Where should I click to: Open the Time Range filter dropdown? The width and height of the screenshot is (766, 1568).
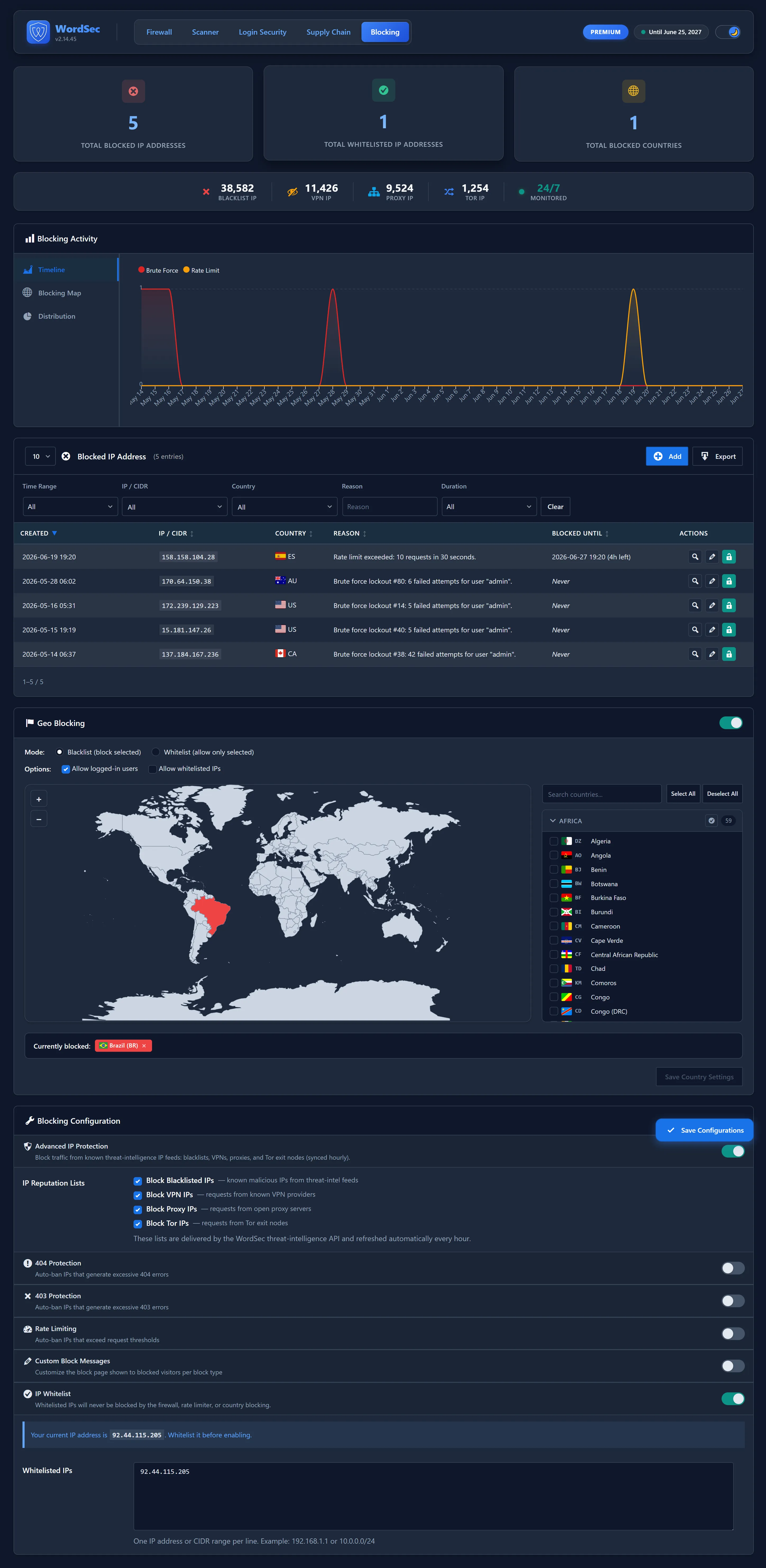coord(70,506)
